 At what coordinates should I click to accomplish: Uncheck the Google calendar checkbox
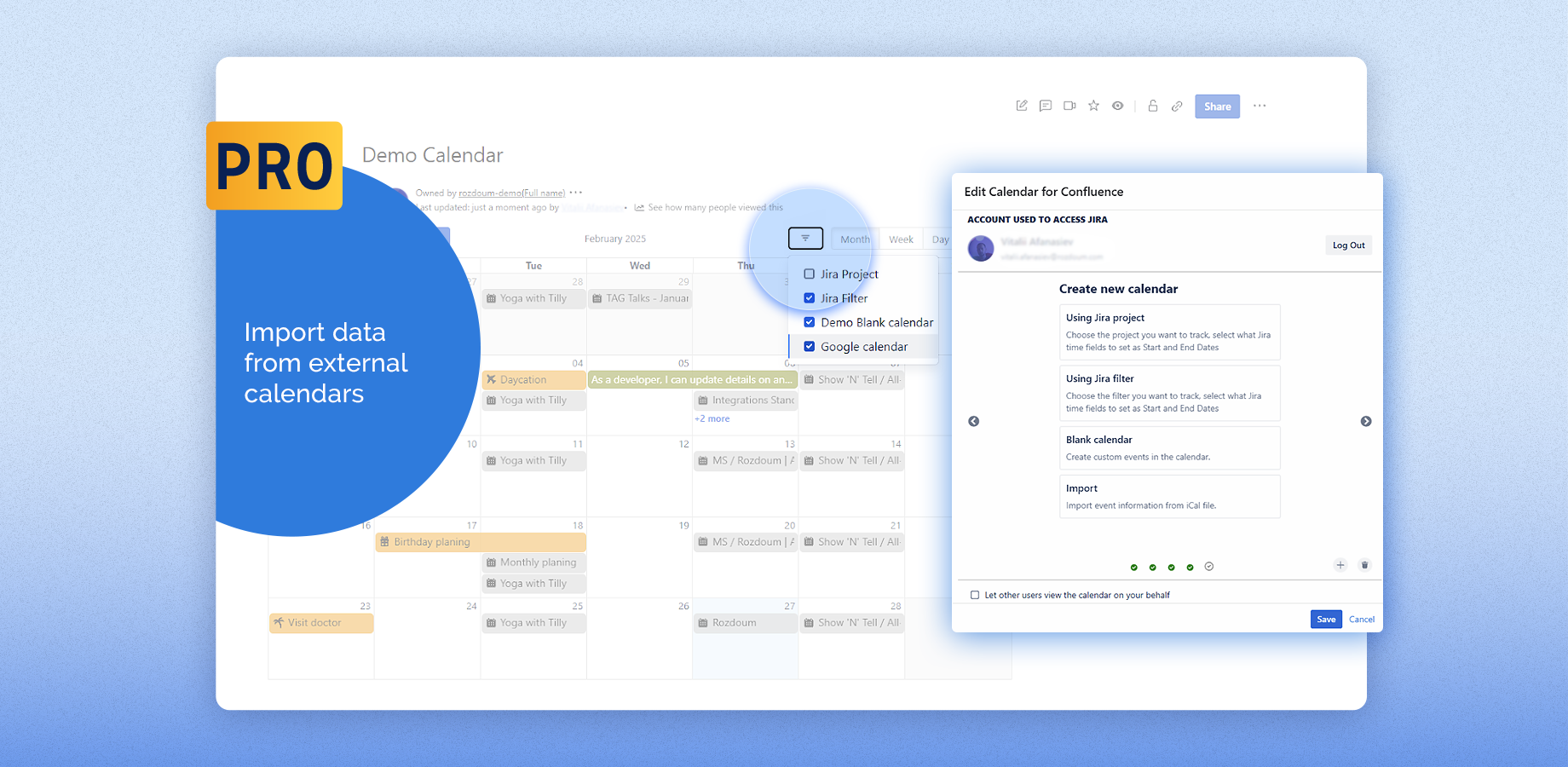click(x=810, y=347)
